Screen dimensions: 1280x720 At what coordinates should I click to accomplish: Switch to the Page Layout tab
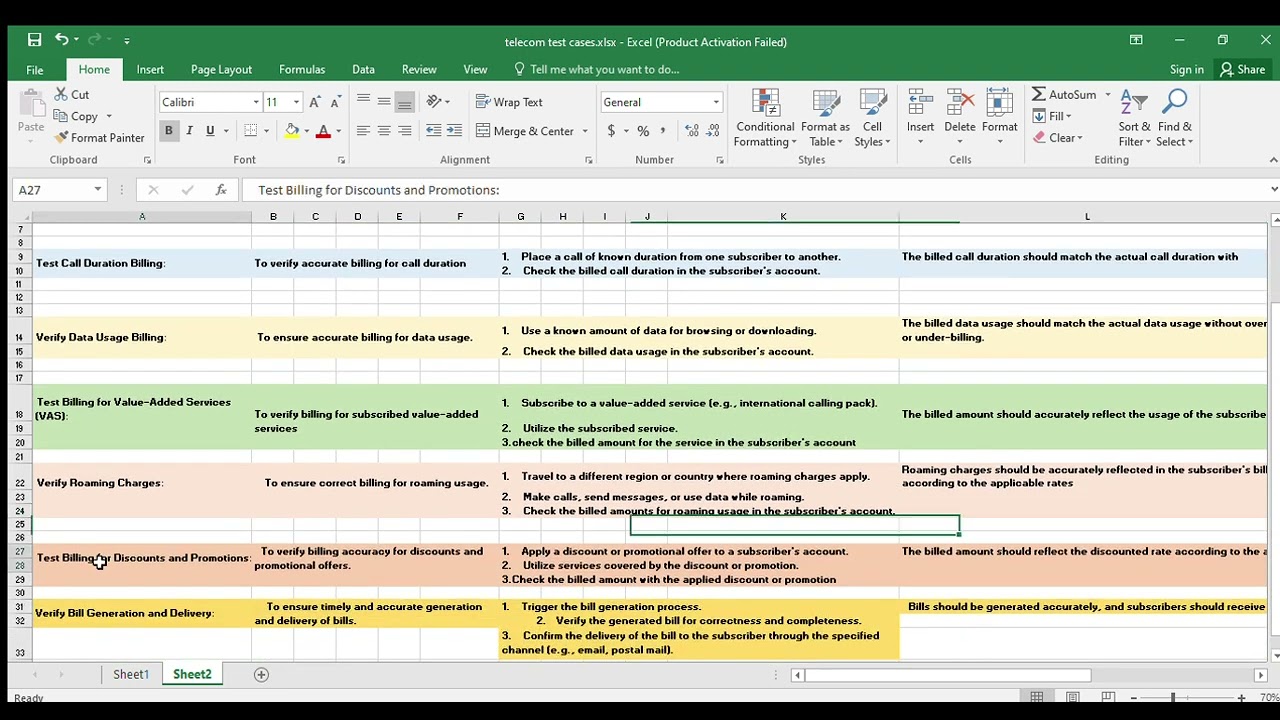pos(221,70)
